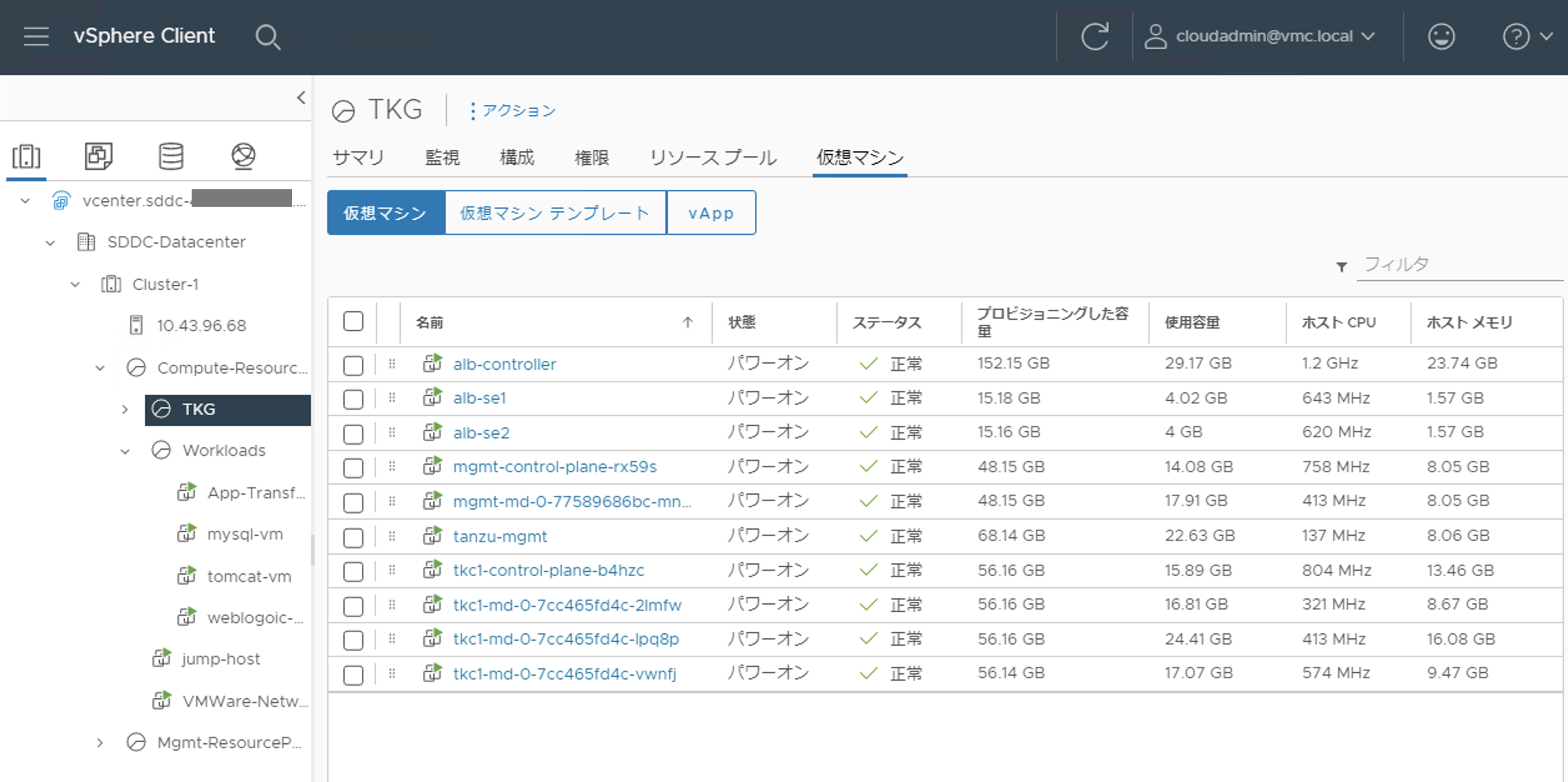The width and height of the screenshot is (1568, 782).
Task: Click the drag handle on alb-se1 row
Action: pyautogui.click(x=392, y=398)
